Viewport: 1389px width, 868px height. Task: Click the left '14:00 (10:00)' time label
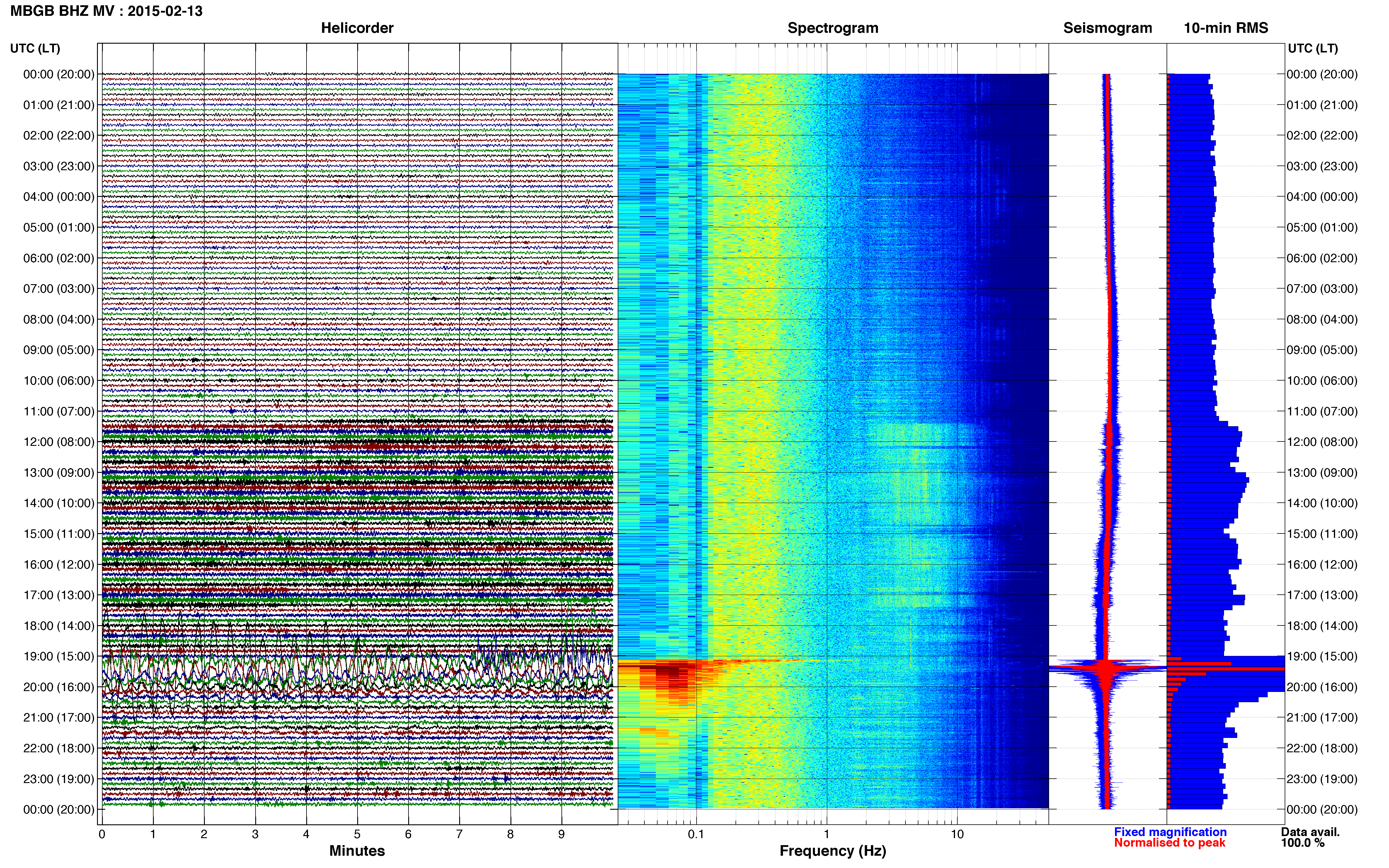[x=59, y=504]
